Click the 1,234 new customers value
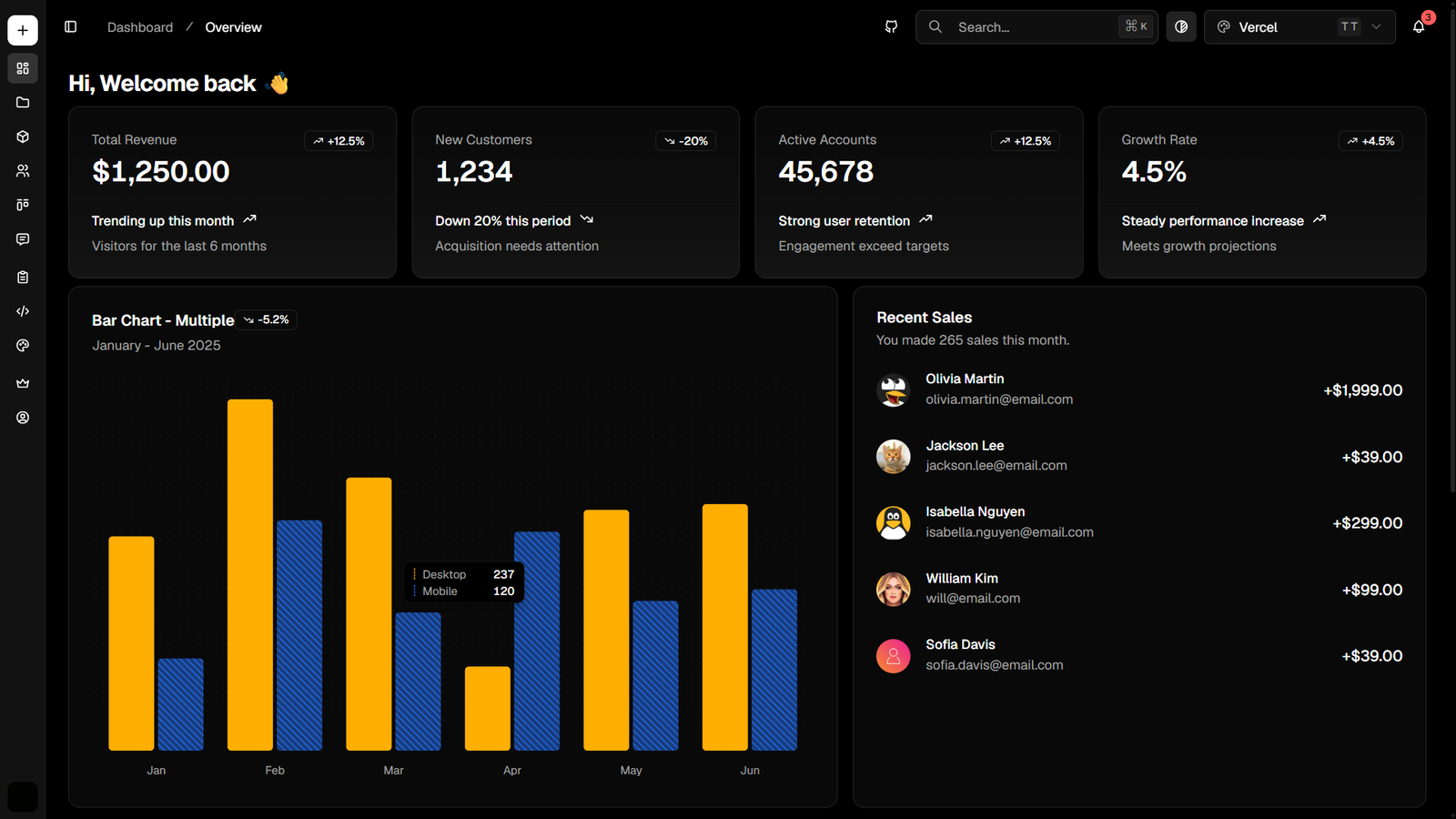Image resolution: width=1456 pixels, height=819 pixels. (x=474, y=171)
